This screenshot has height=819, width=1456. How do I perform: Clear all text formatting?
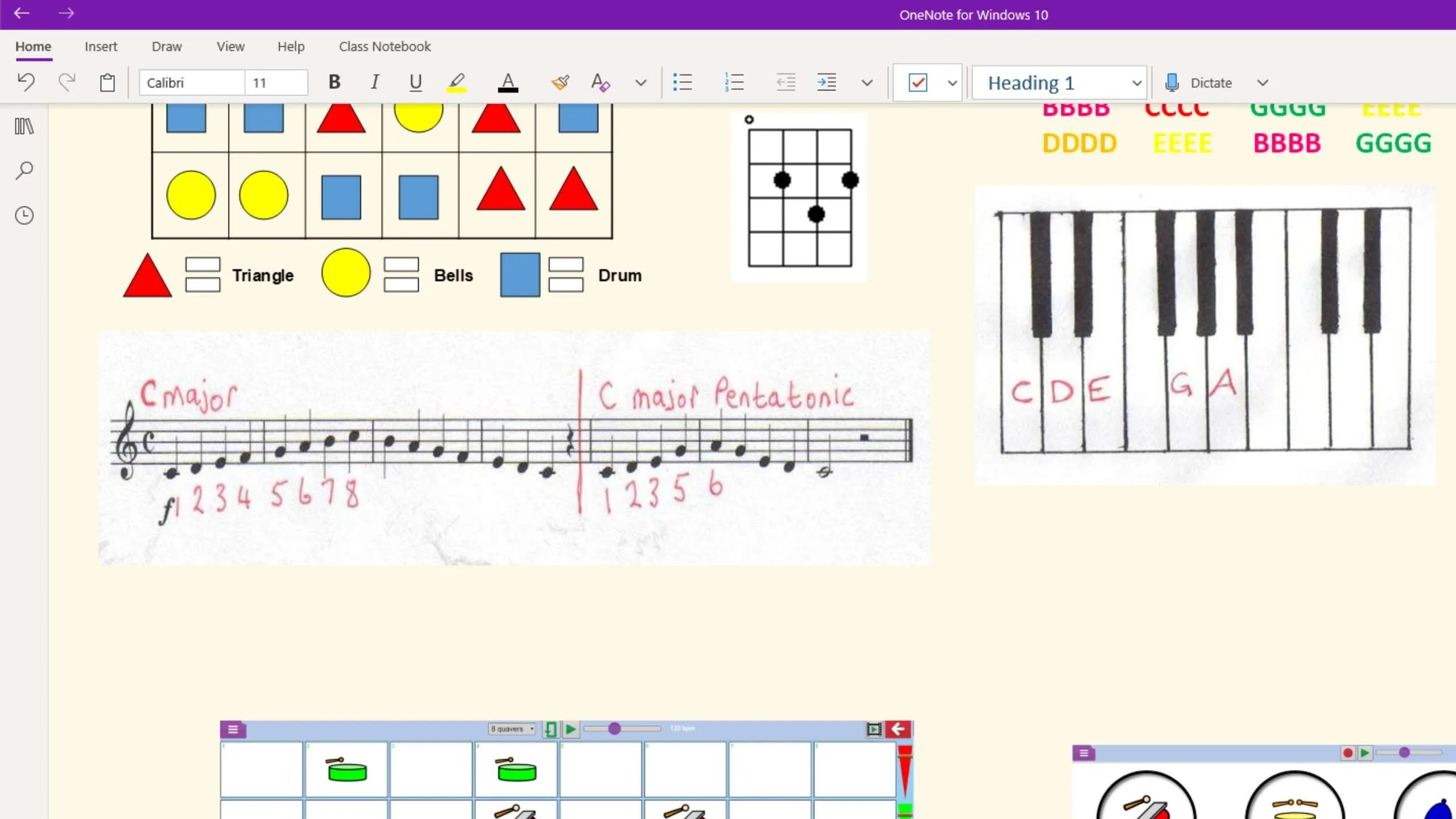coord(601,83)
